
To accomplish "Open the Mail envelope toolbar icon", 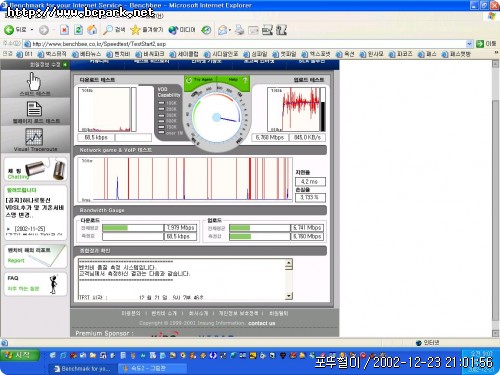I will pos(222,30).
